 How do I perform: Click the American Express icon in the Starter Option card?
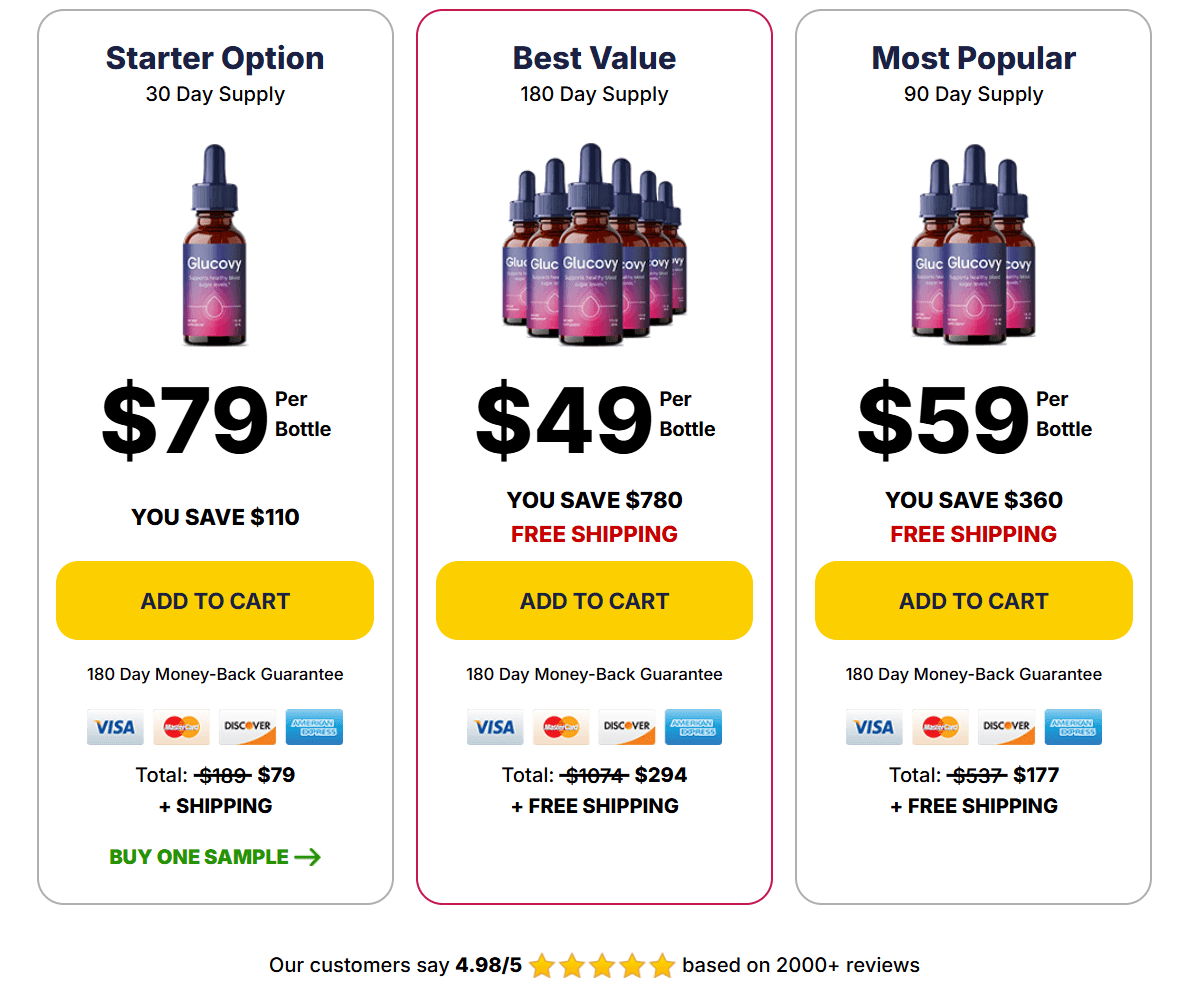tap(314, 727)
